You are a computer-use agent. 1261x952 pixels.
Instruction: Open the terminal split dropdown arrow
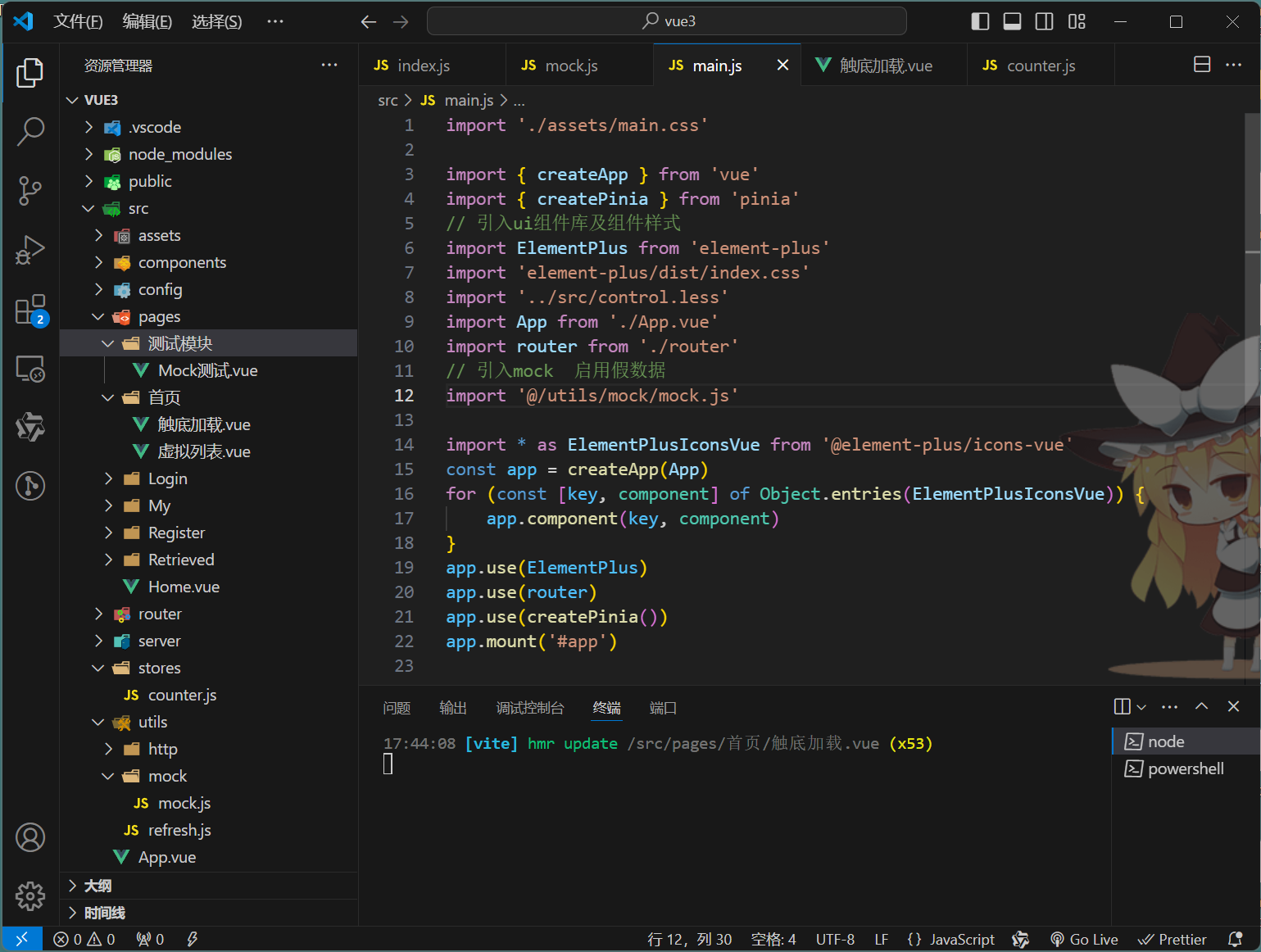pyautogui.click(x=1141, y=707)
